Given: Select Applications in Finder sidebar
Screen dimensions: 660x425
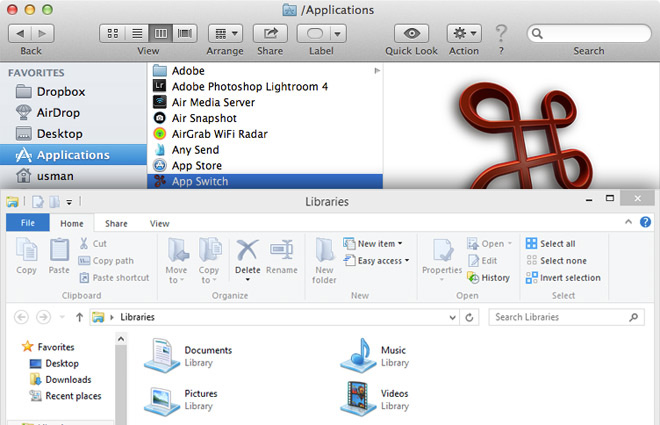Looking at the screenshot, I should click(73, 155).
